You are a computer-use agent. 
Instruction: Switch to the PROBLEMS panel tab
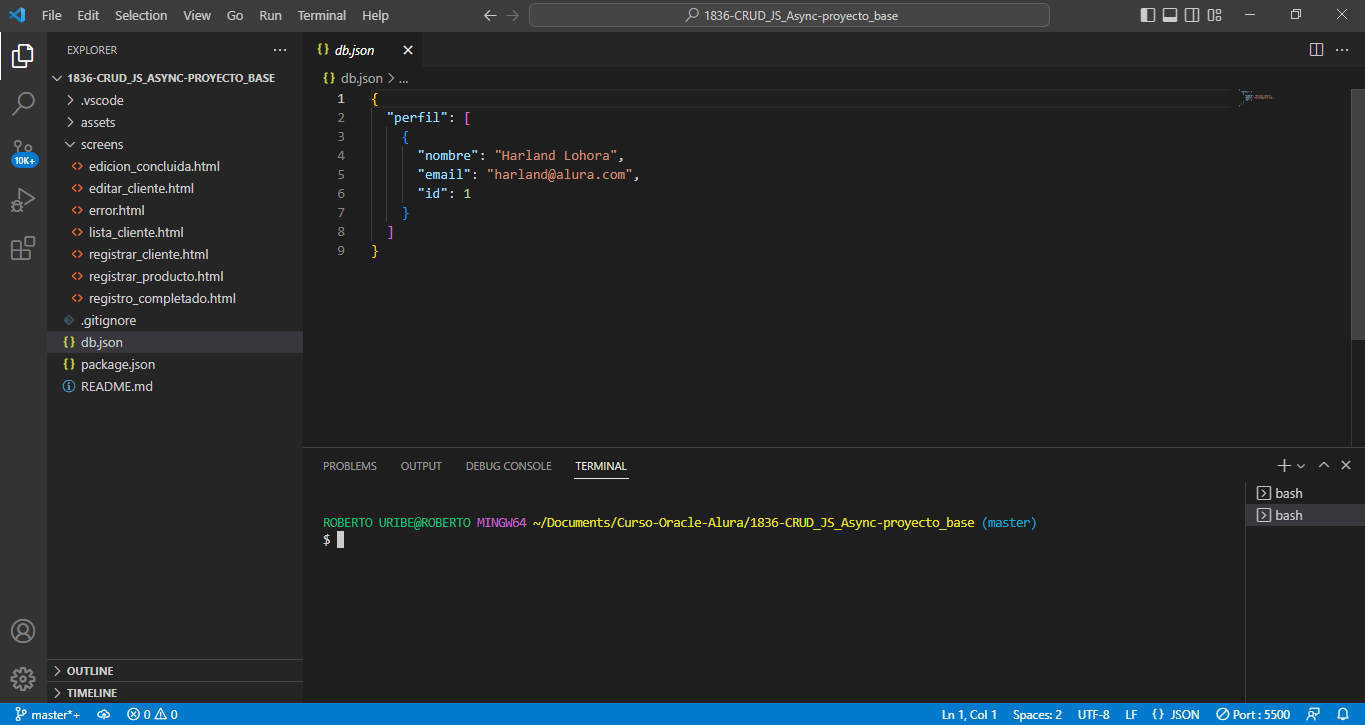350,466
